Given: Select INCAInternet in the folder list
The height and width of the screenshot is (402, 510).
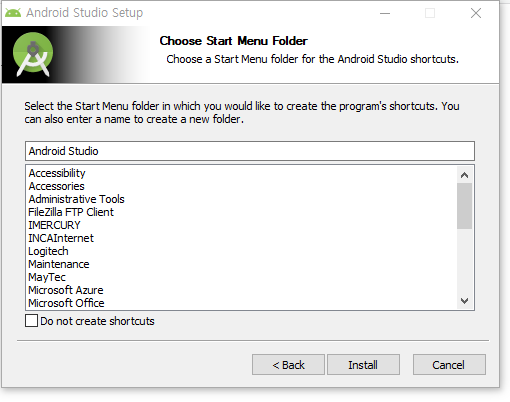Looking at the screenshot, I should point(61,238).
